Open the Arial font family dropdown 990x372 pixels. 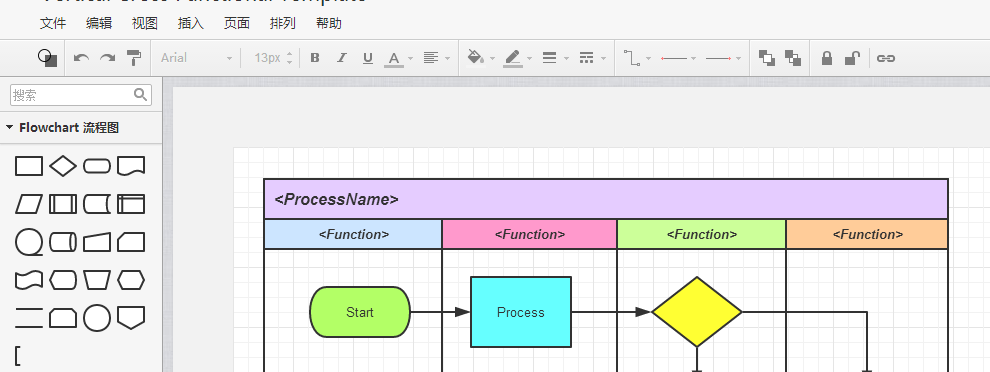point(196,58)
